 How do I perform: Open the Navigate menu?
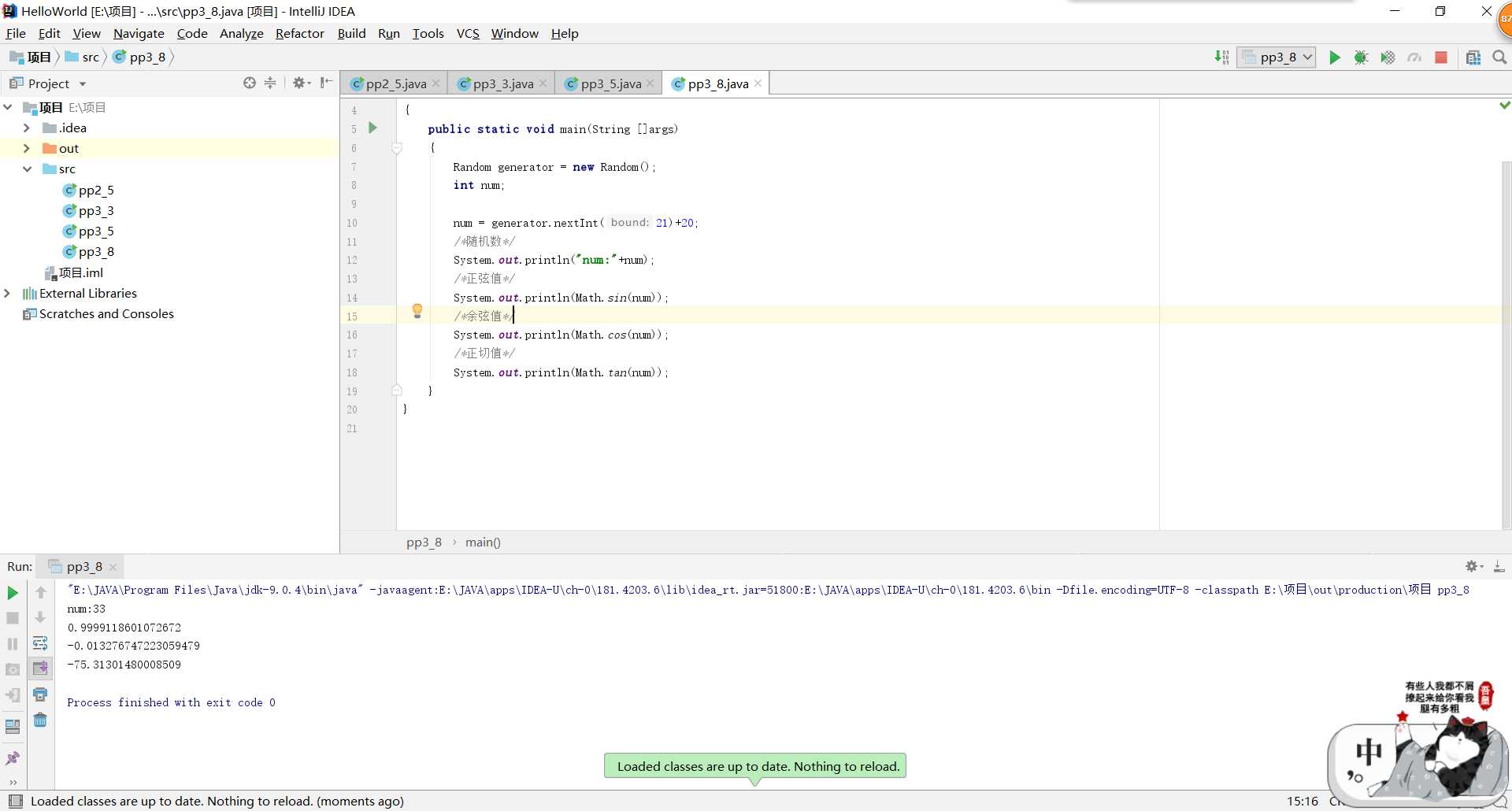point(139,33)
